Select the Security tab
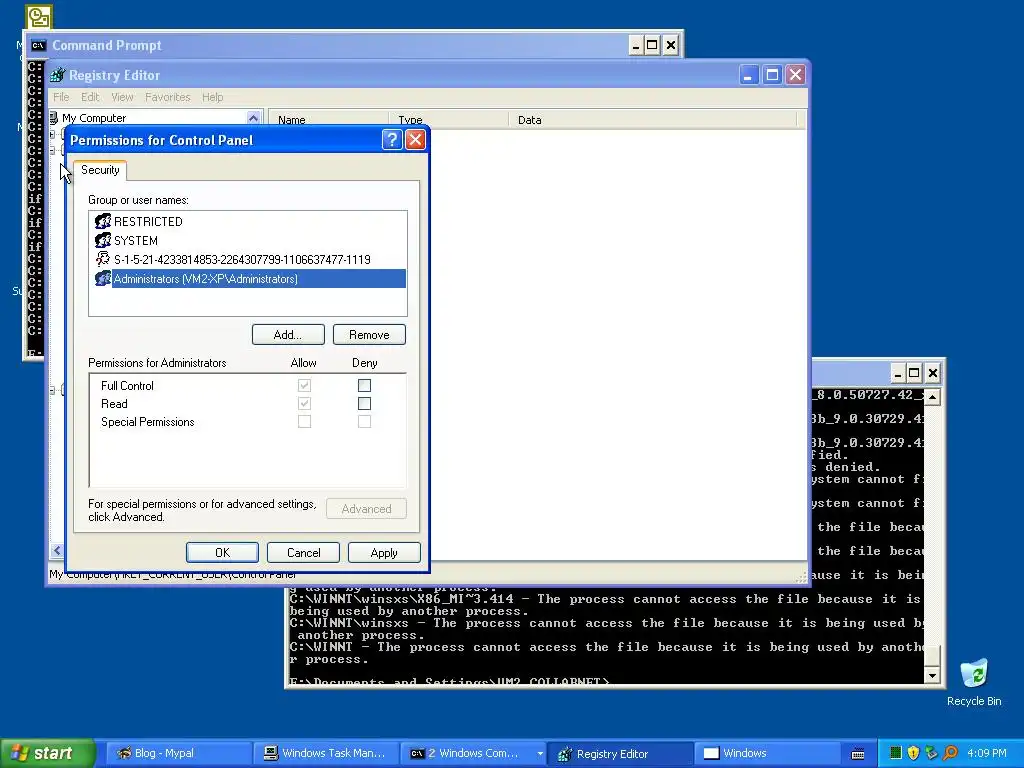 pos(100,170)
